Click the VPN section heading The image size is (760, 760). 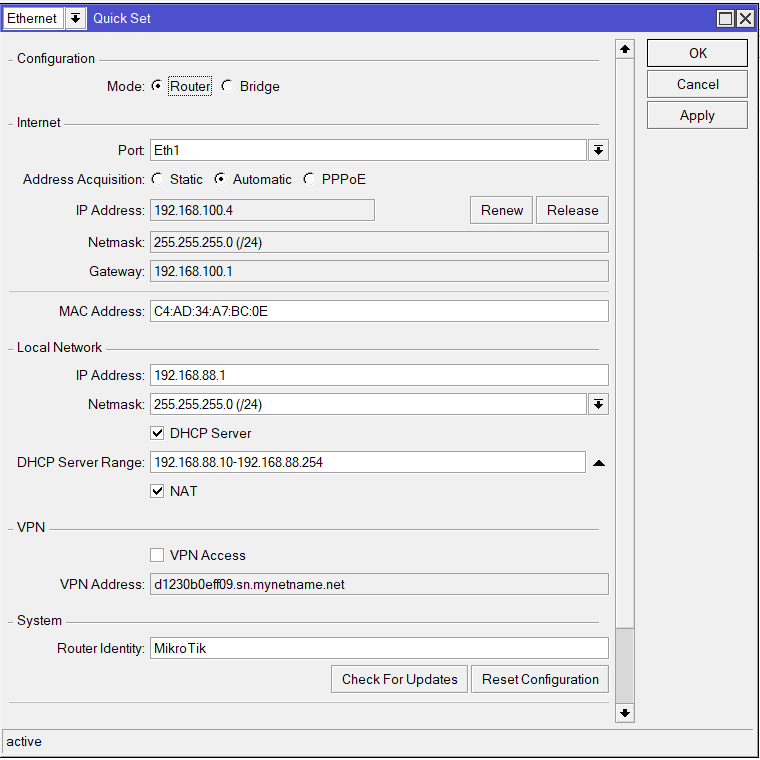(x=31, y=527)
